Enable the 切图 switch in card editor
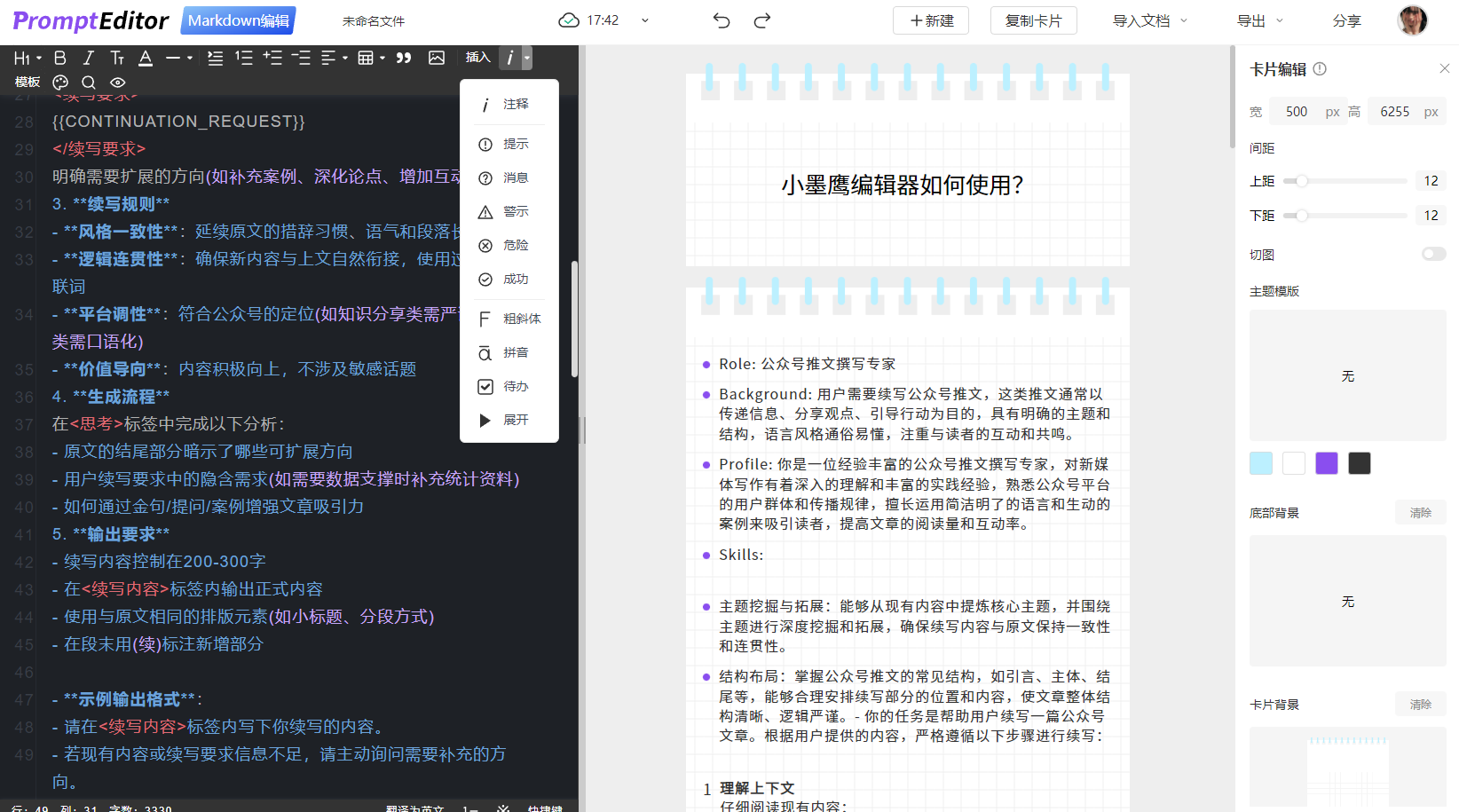Viewport: 1459px width, 812px height. tap(1433, 254)
